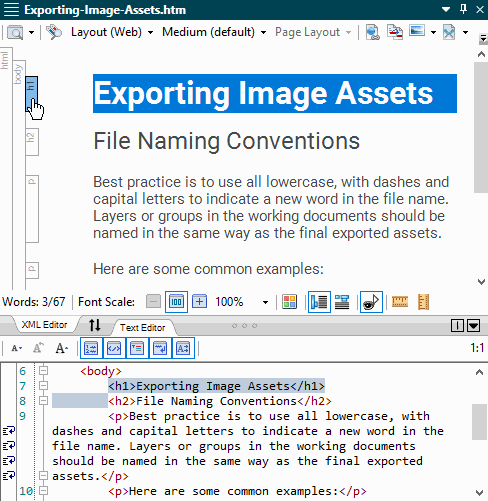Collapse the h1 tag on line 7
The height and width of the screenshot is (501, 488).
pyautogui.click(x=43, y=386)
